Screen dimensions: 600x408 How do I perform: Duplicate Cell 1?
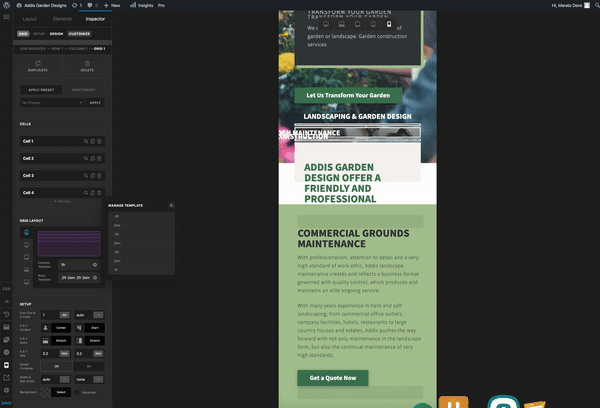[93, 141]
